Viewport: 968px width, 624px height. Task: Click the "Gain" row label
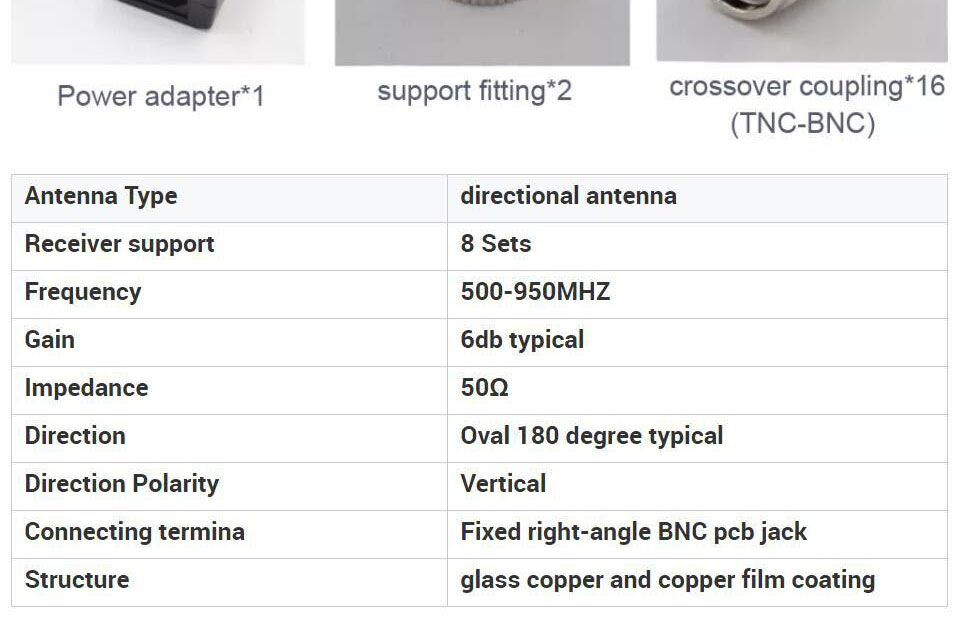[50, 340]
